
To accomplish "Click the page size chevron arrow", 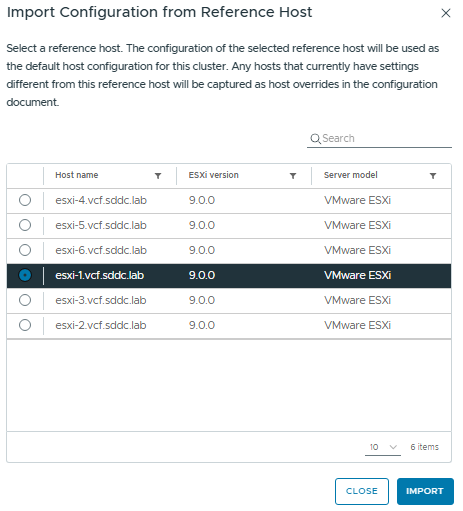I will (393, 447).
